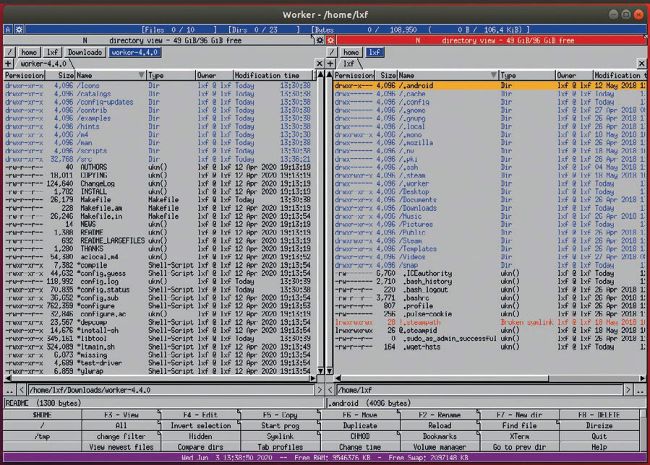The width and height of the screenshot is (650, 465).
Task: Click the Permission column header in left panel
Action: (24, 75)
